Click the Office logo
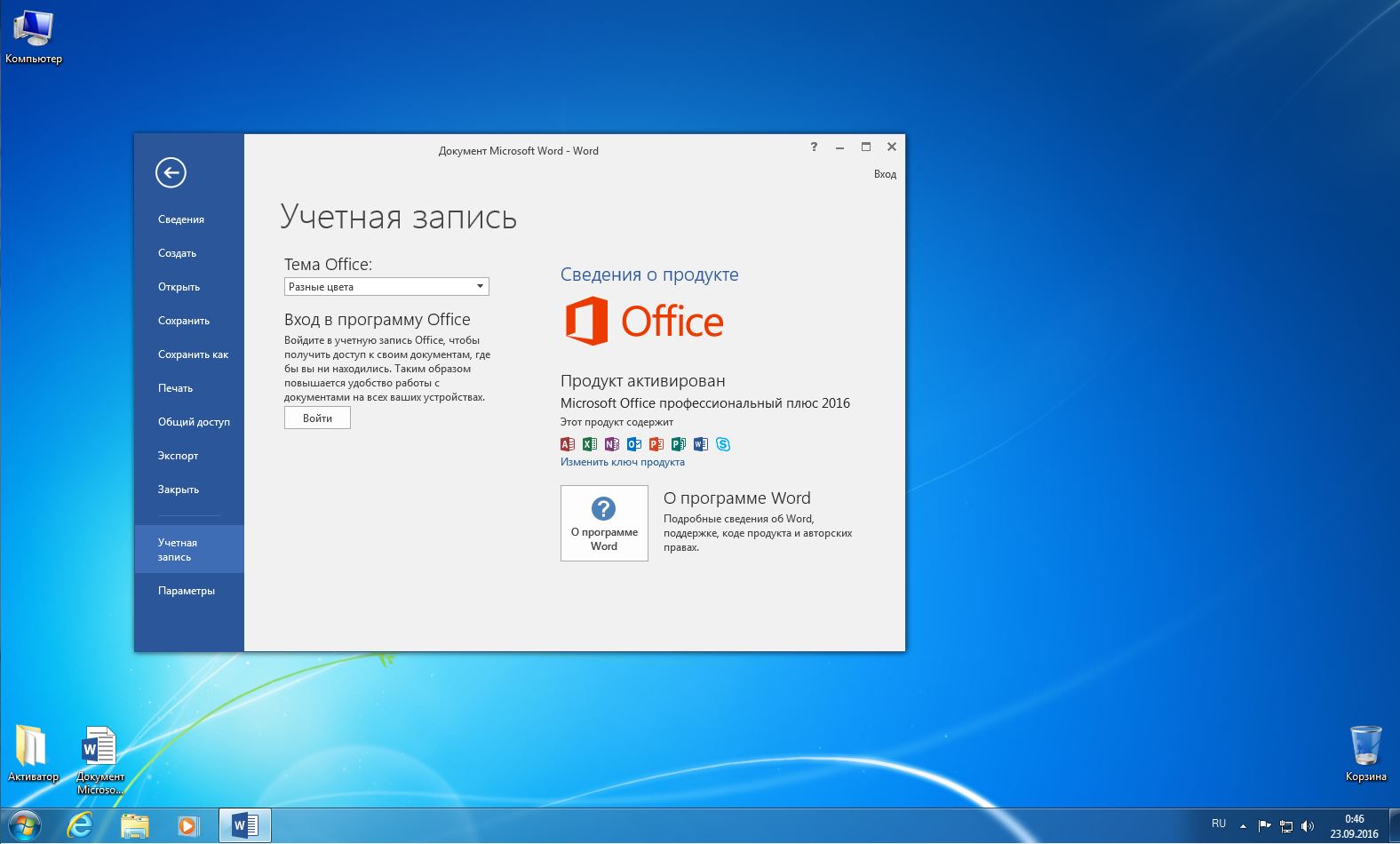 click(x=645, y=322)
